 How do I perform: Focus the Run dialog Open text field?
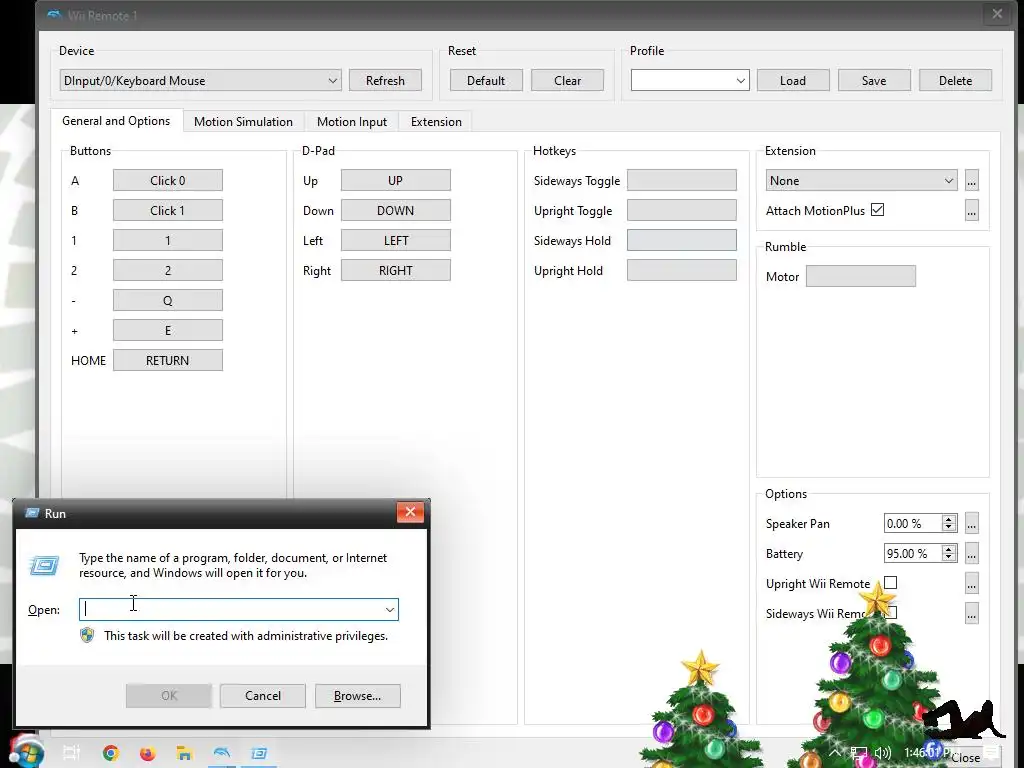pyautogui.click(x=232, y=609)
